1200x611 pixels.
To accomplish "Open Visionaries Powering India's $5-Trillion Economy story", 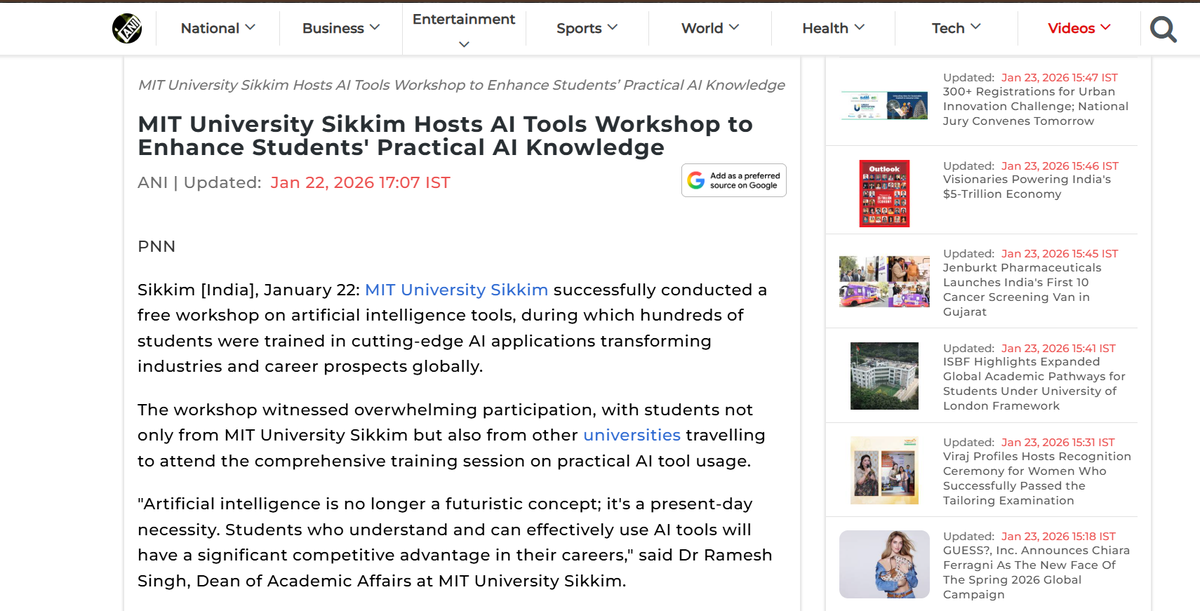I will [1027, 187].
